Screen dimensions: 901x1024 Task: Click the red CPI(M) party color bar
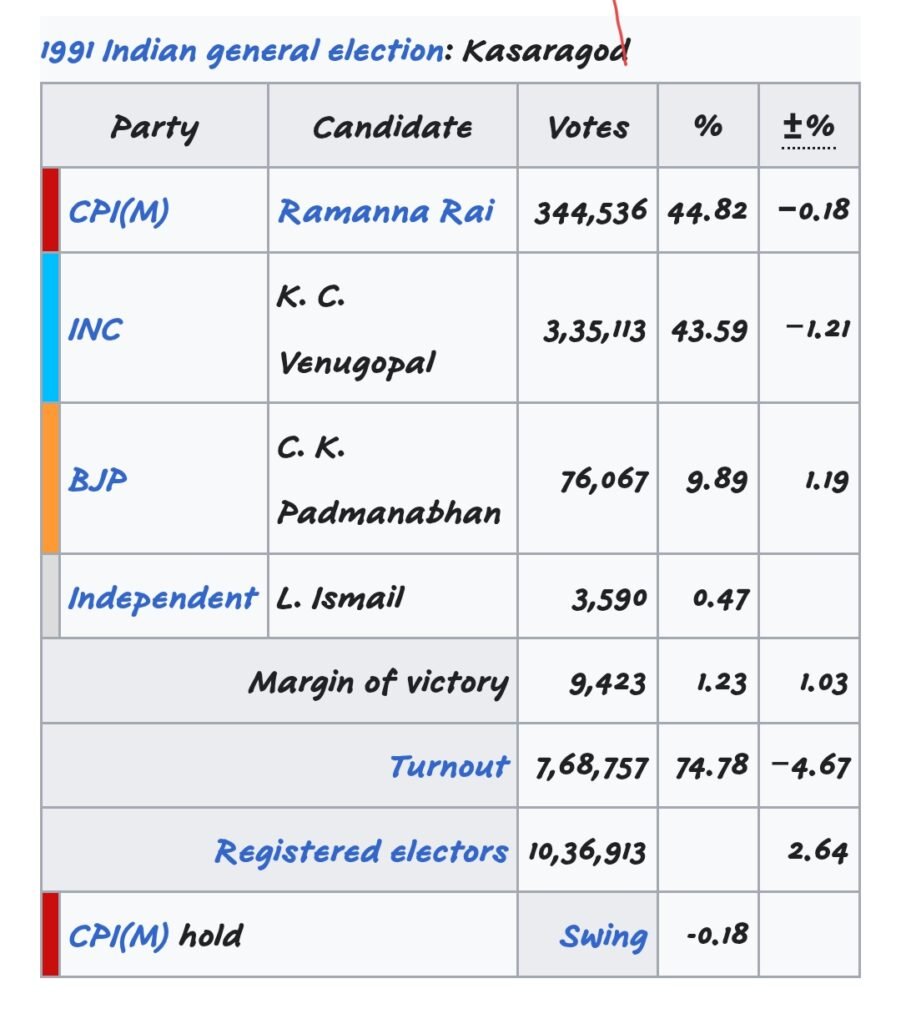click(x=50, y=210)
